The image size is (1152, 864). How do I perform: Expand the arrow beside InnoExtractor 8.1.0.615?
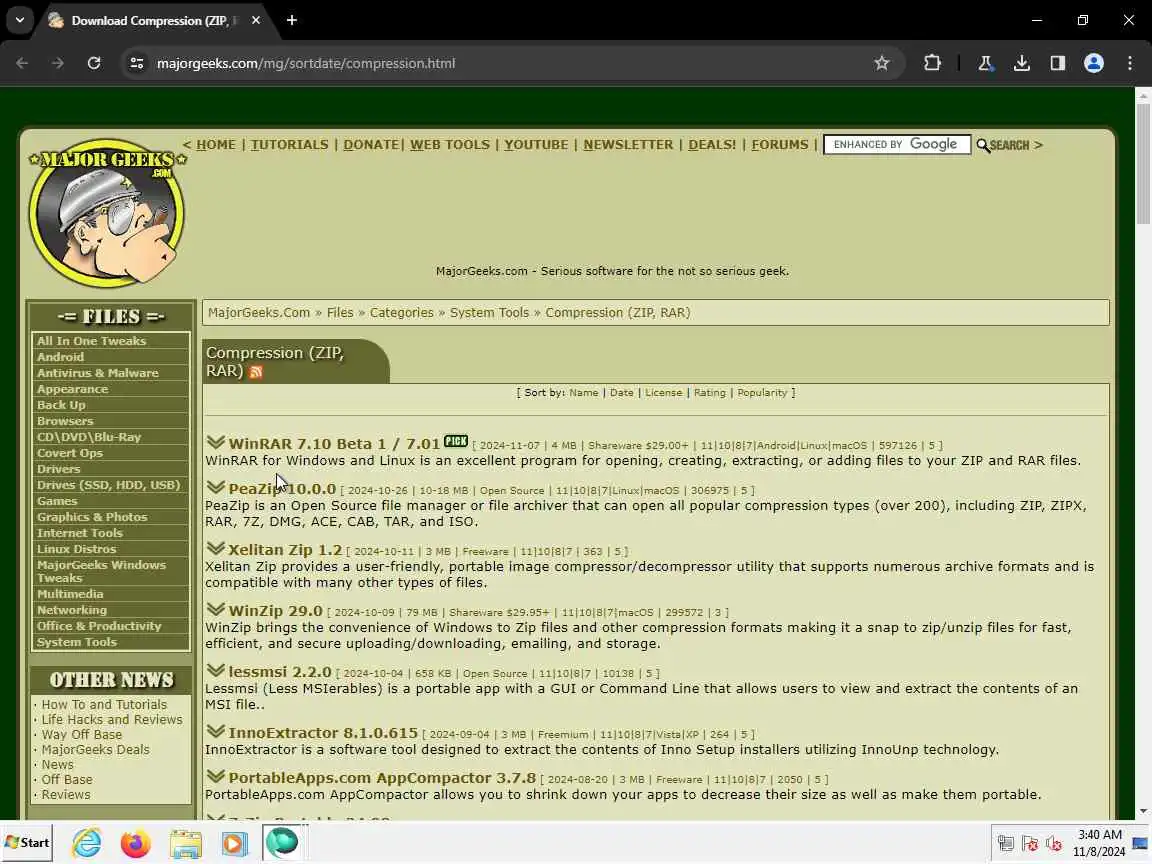pos(215,731)
